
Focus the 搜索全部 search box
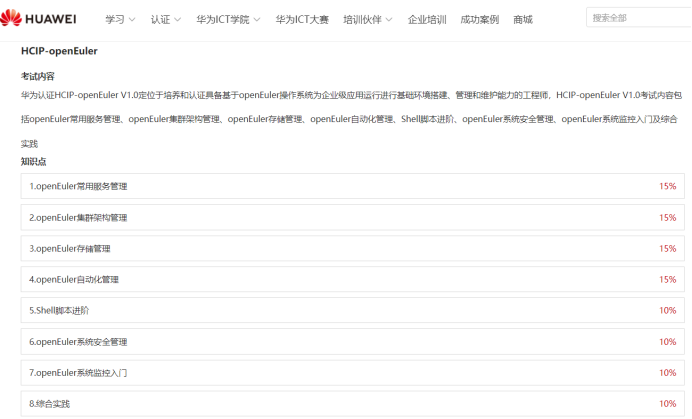(x=639, y=18)
